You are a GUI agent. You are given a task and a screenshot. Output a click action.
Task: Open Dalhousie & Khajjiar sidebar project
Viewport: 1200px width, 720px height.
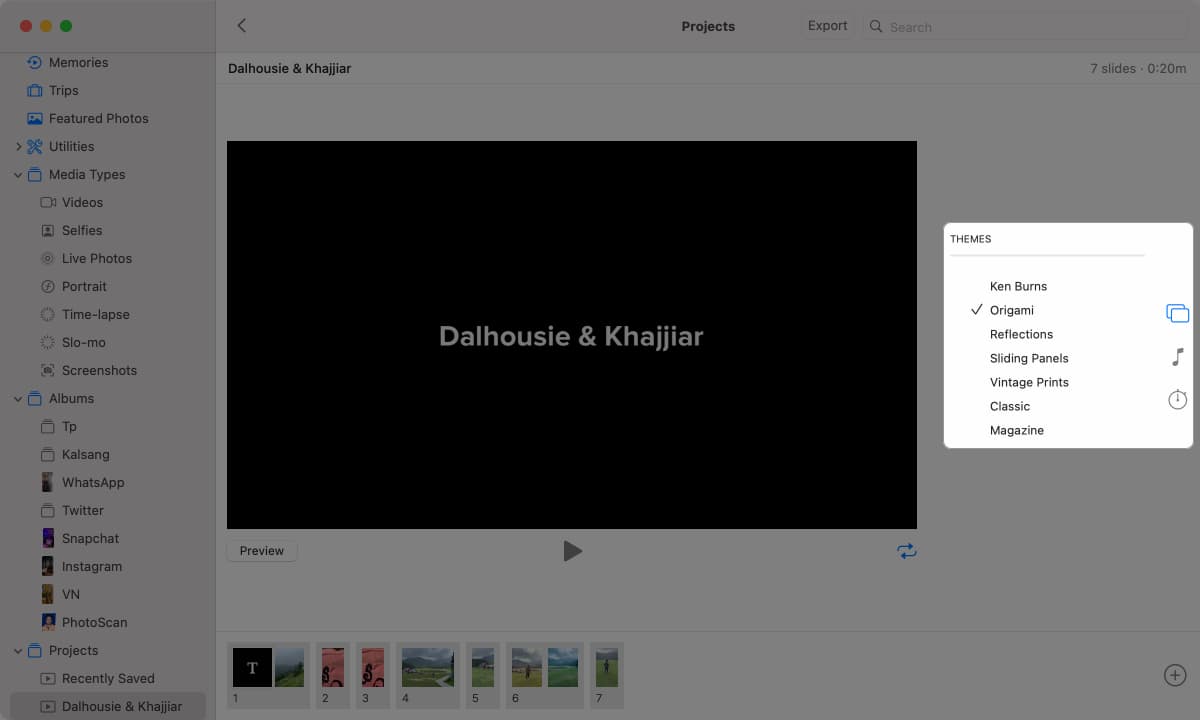click(x=108, y=706)
